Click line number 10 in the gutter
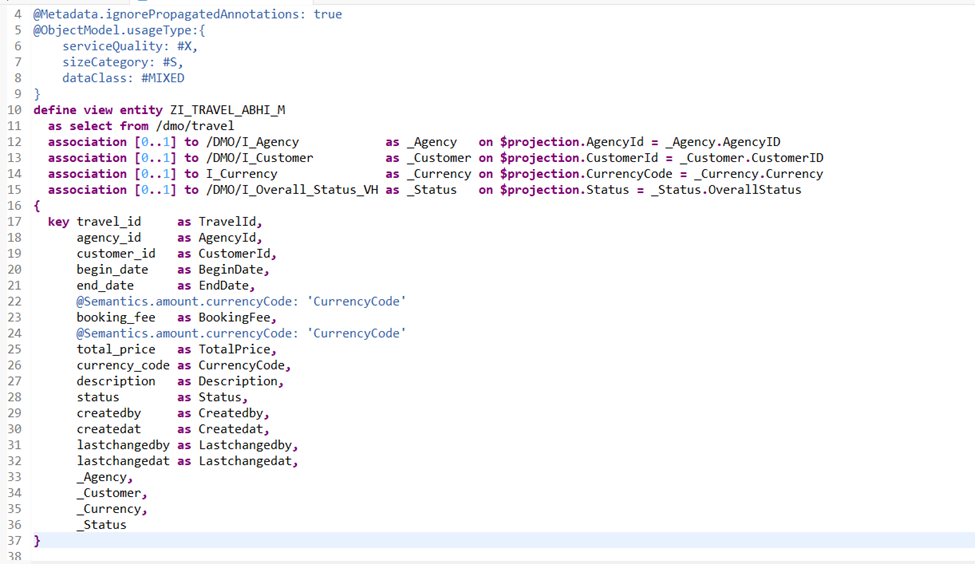Screen dimensions: 975x564 click(14, 110)
